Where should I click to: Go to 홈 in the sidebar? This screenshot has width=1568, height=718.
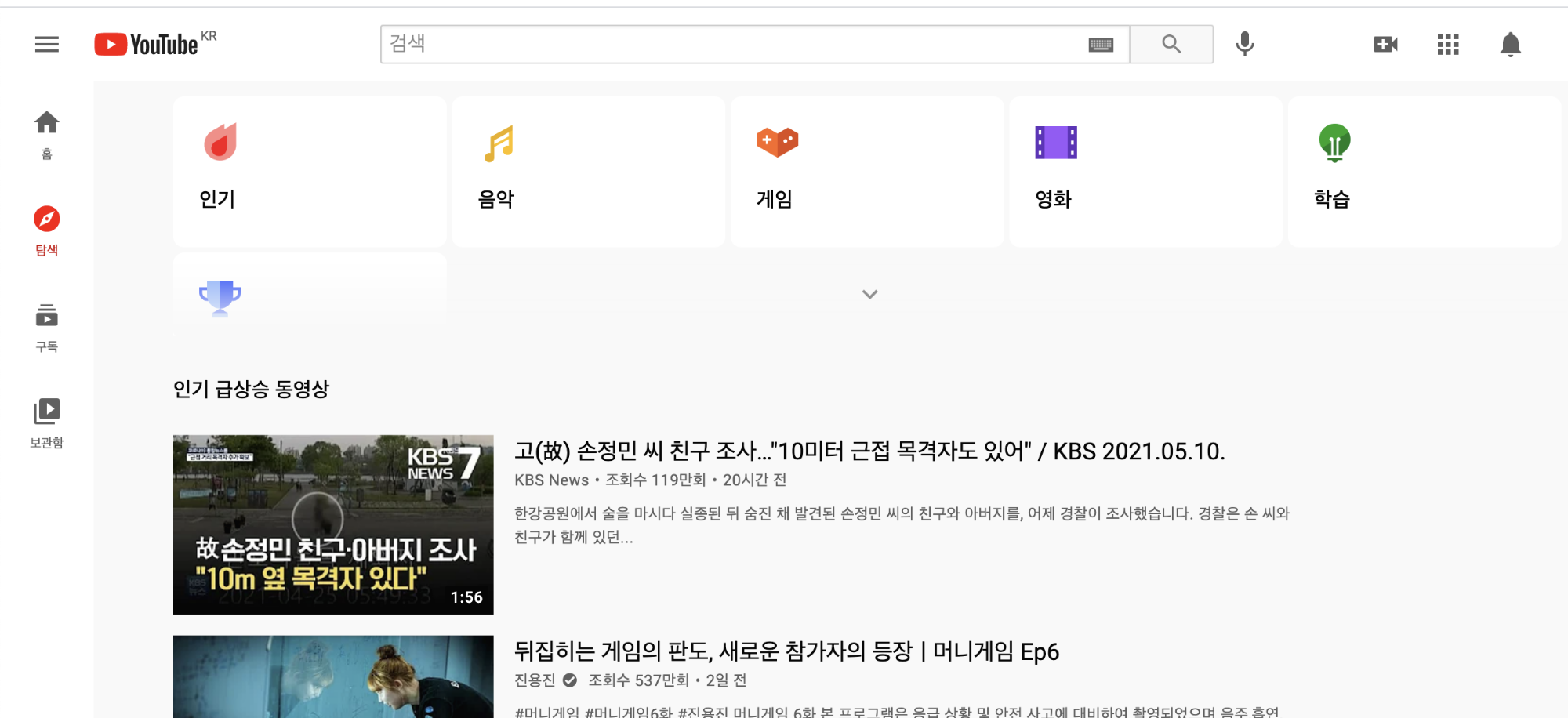(47, 134)
